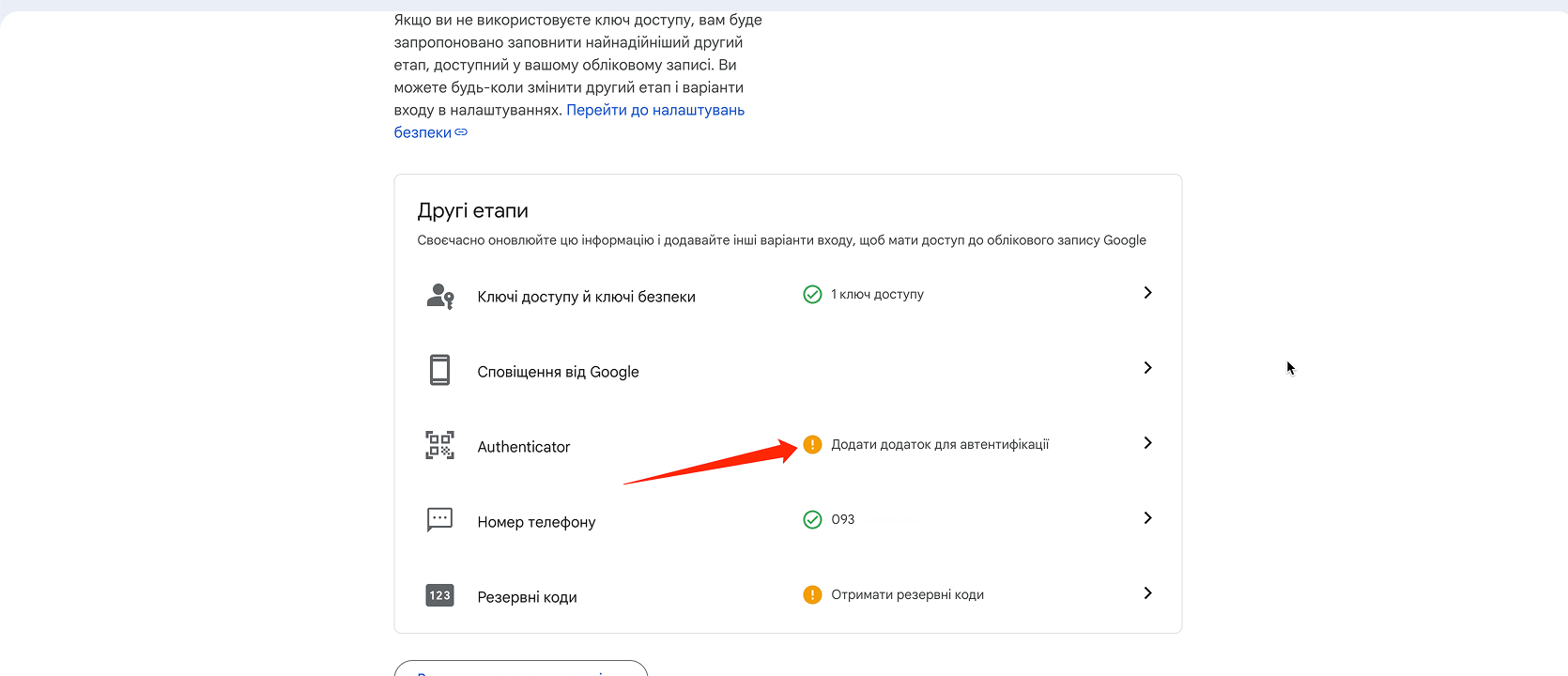Click the passkeys and security keys person-key icon
The image size is (1568, 676).
pos(439,296)
